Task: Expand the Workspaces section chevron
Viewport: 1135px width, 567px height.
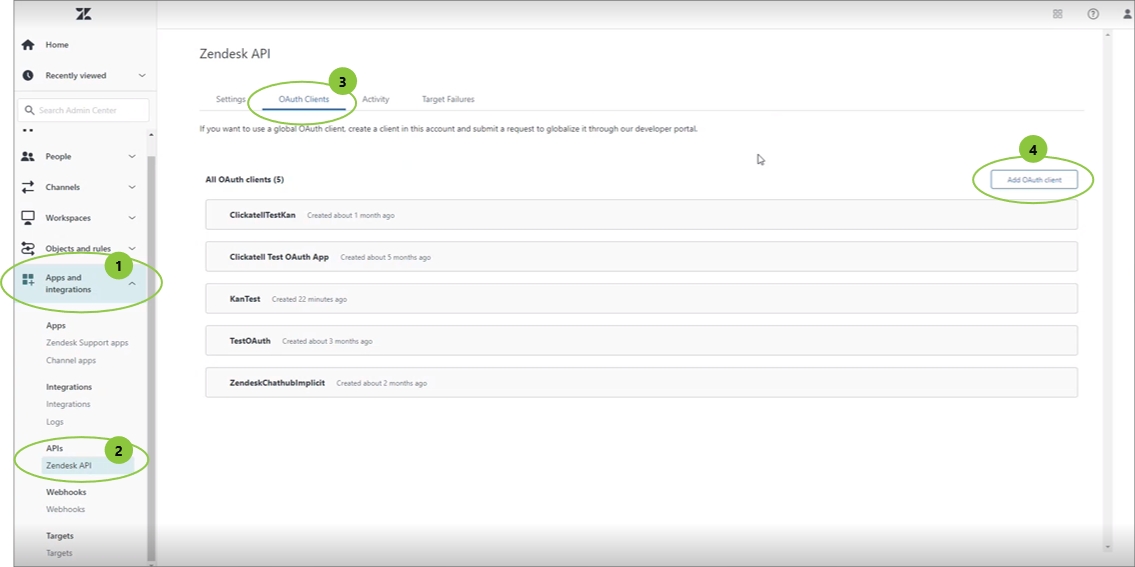Action: pyautogui.click(x=132, y=218)
